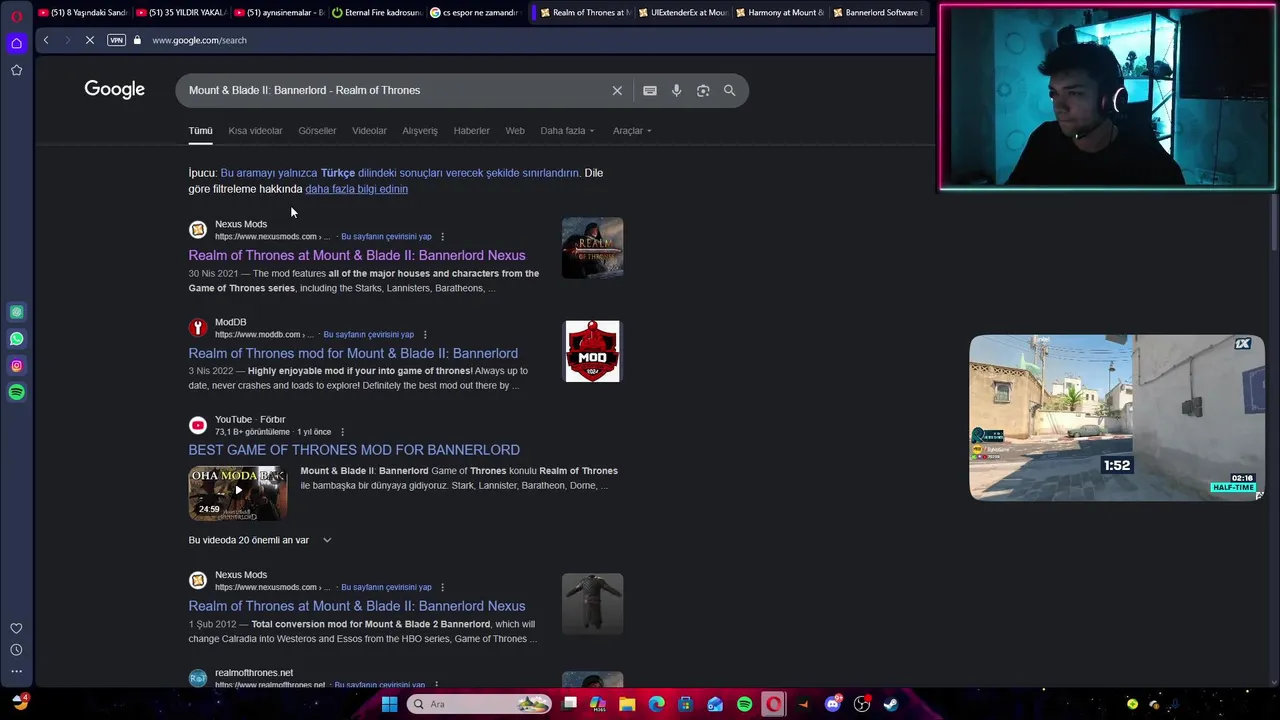Switch to 'cs espor ne zamandır' tab
Screen dimensions: 1280x720
474,13
